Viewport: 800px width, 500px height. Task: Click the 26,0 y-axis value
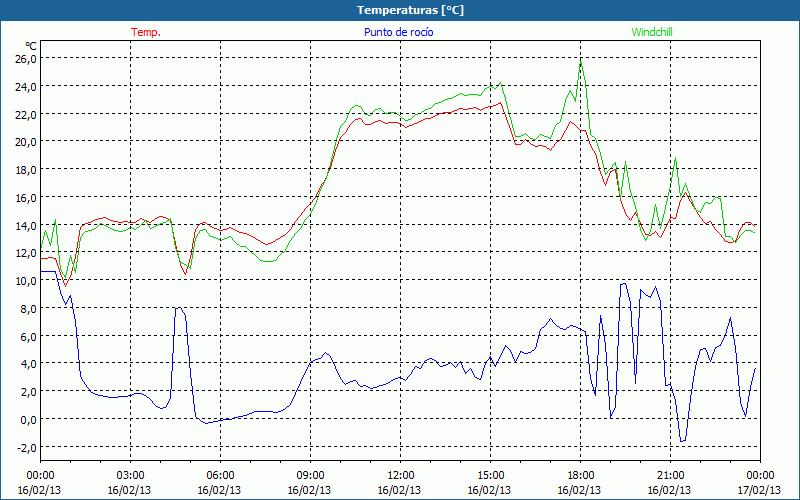point(26,59)
